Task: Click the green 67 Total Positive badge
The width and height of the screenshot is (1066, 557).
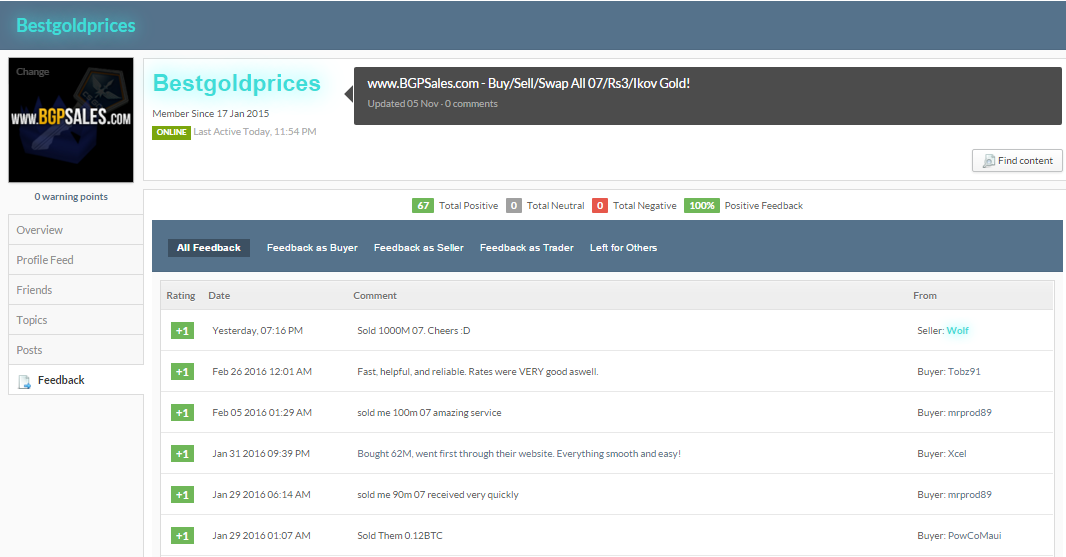Action: pyautogui.click(x=423, y=205)
